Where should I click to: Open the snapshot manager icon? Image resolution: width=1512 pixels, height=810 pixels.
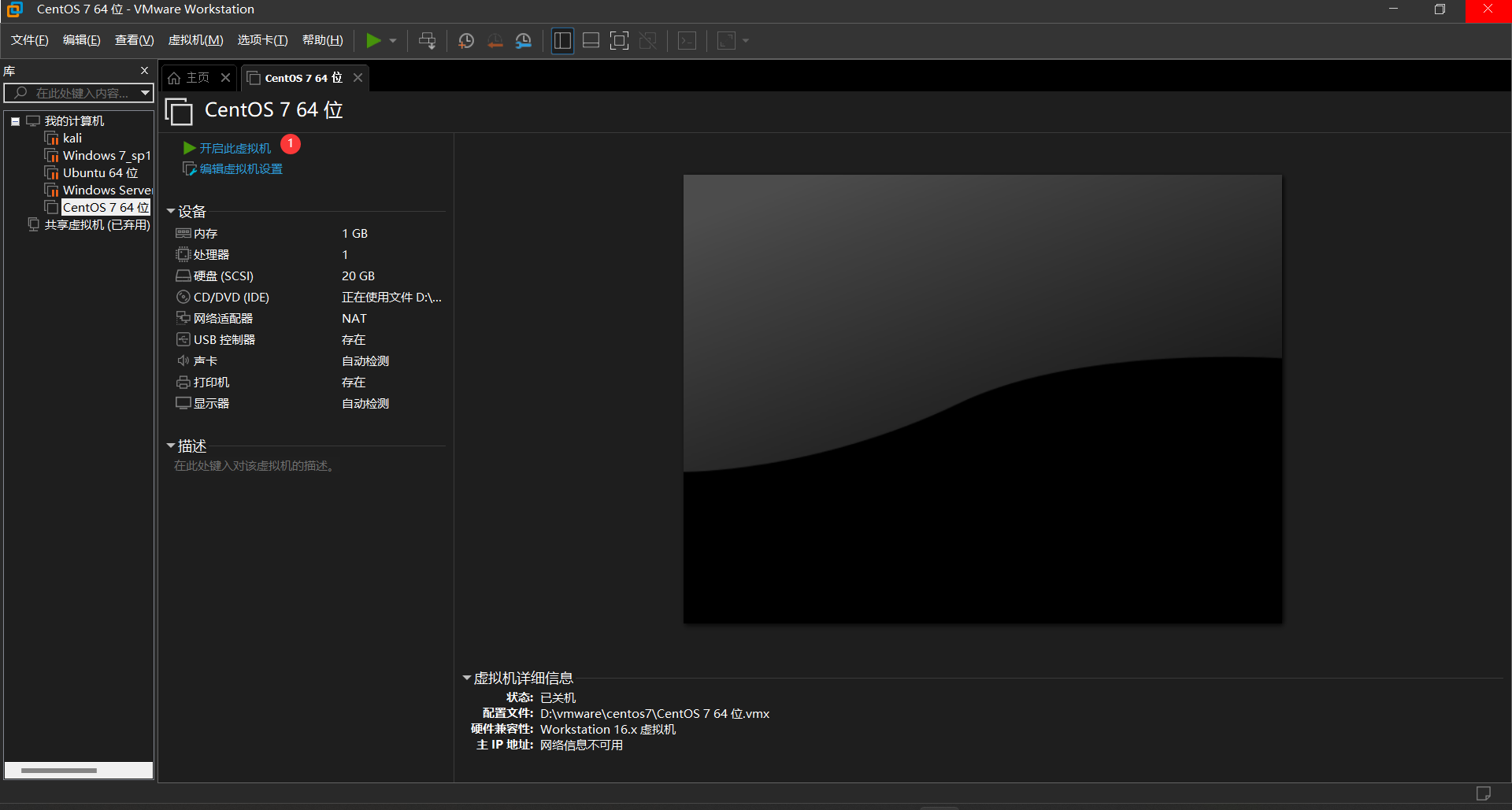point(524,41)
